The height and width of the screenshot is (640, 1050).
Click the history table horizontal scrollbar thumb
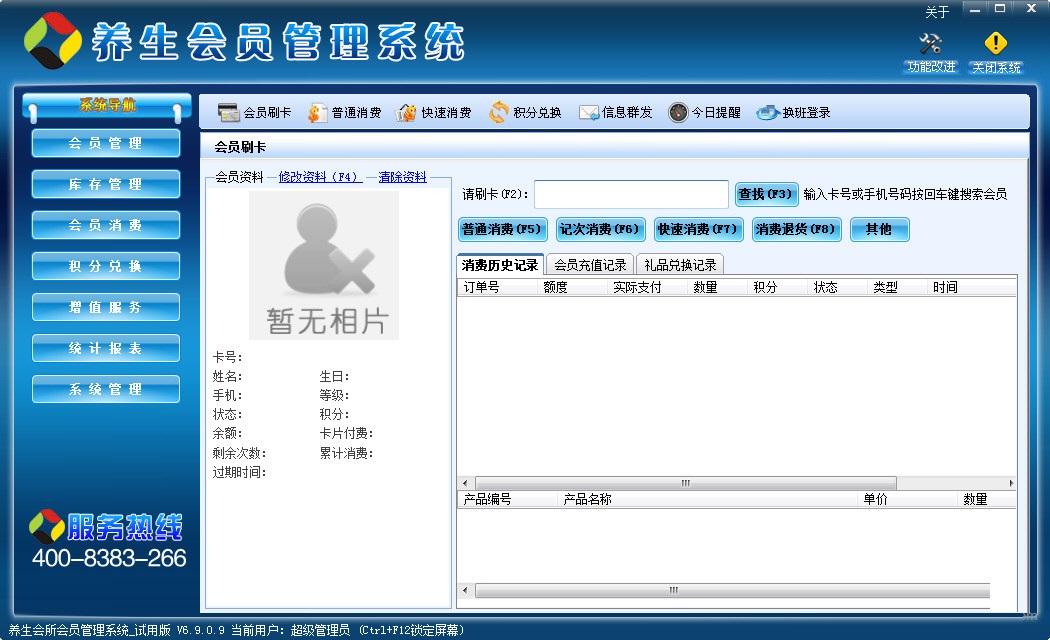[686, 483]
